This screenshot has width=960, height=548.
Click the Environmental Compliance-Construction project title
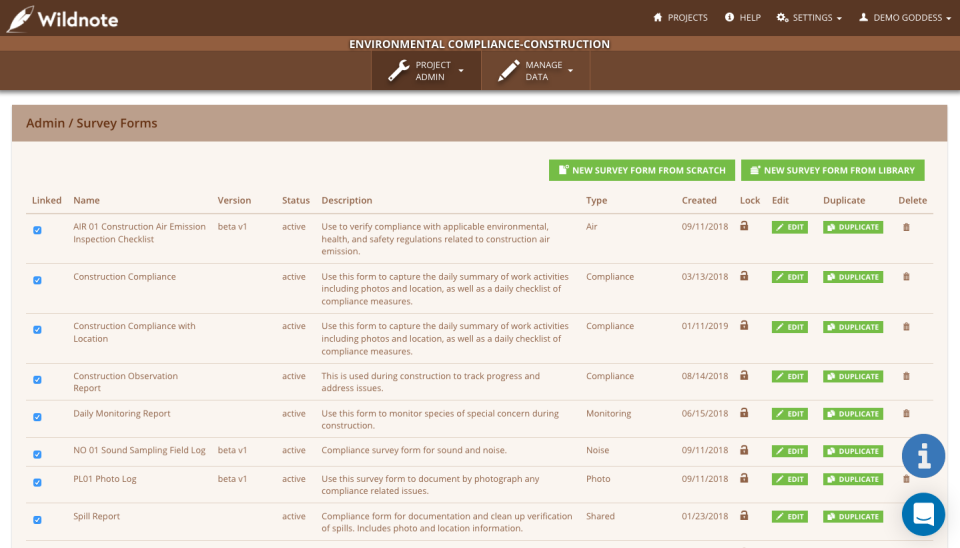pos(479,44)
